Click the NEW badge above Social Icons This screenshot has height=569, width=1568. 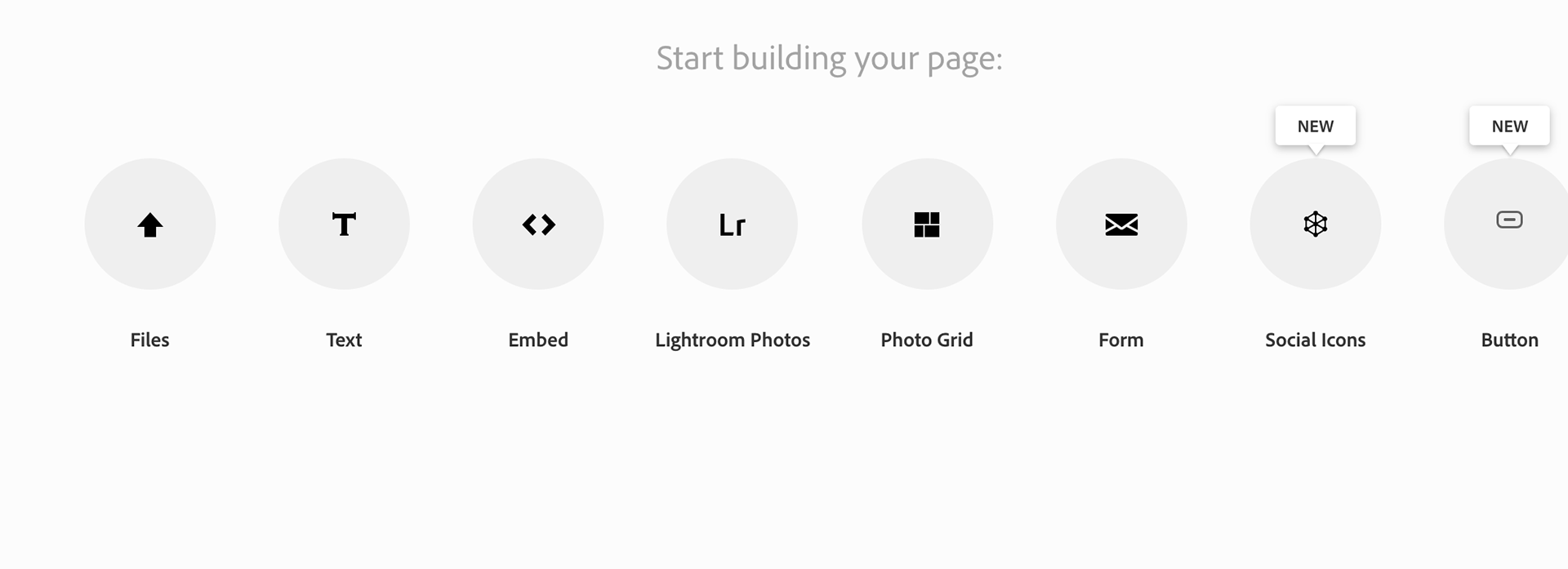1315,126
